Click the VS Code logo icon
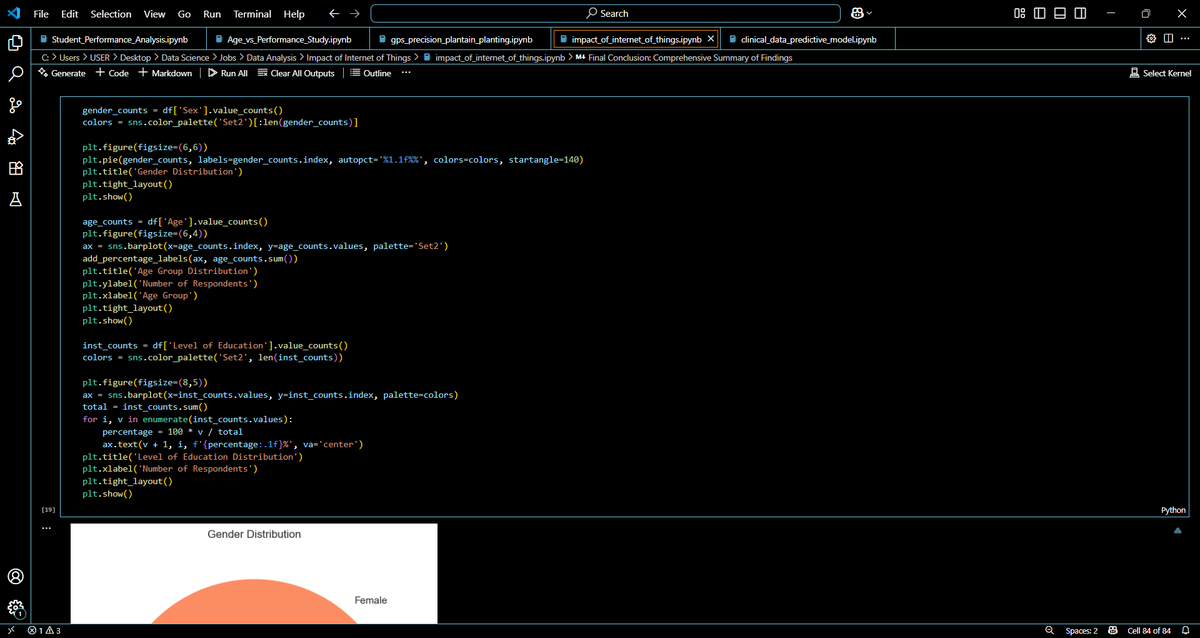The width and height of the screenshot is (1200, 638). pyautogui.click(x=12, y=14)
